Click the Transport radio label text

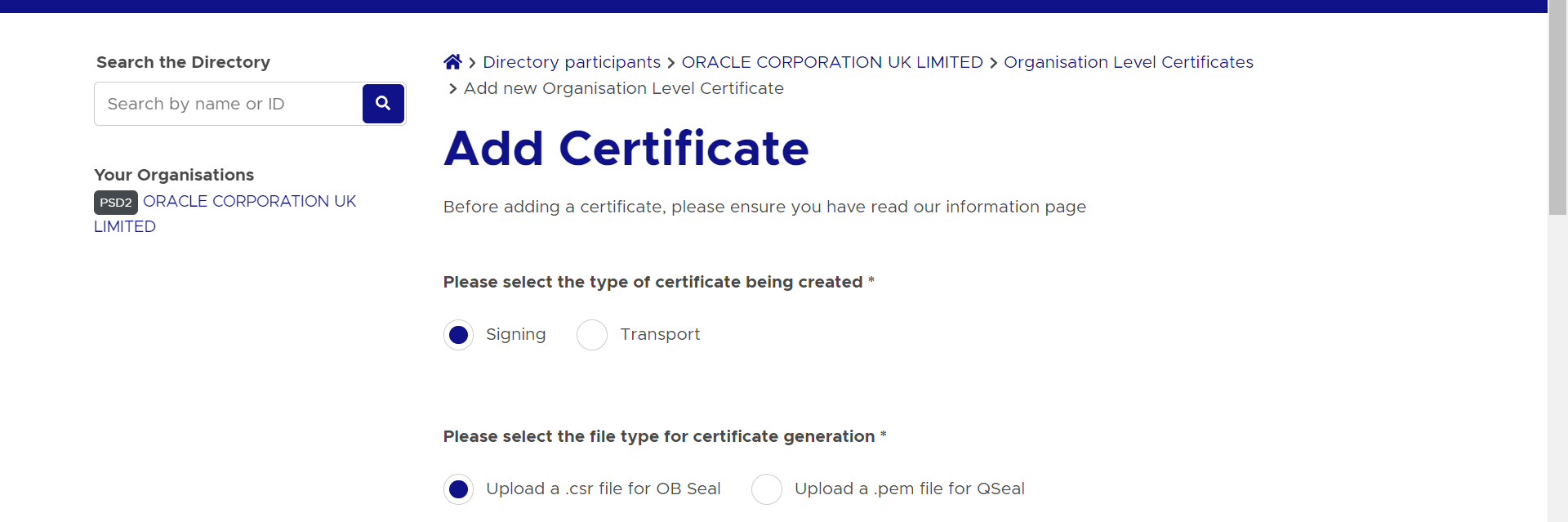pyautogui.click(x=660, y=334)
